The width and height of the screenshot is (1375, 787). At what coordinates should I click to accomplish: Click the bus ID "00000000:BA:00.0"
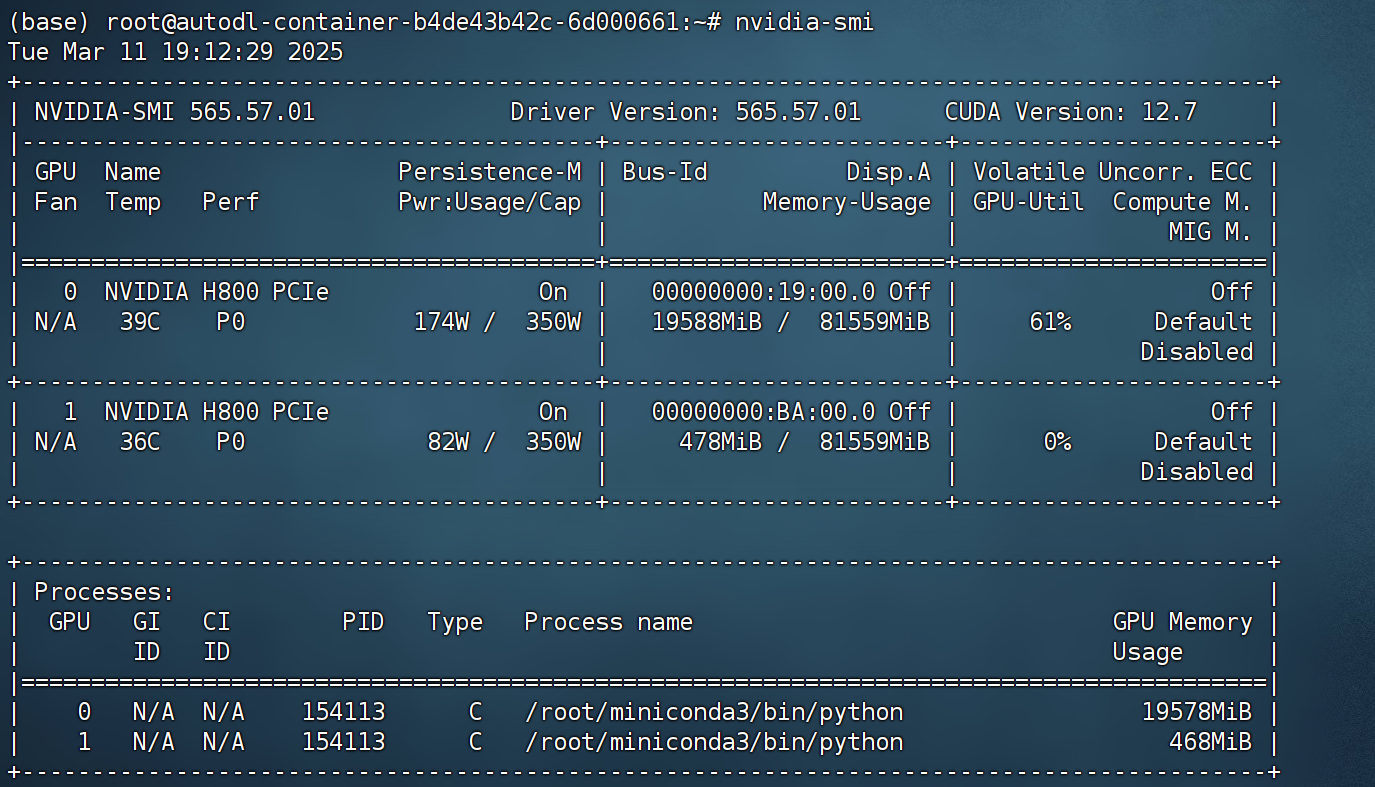pyautogui.click(x=763, y=412)
